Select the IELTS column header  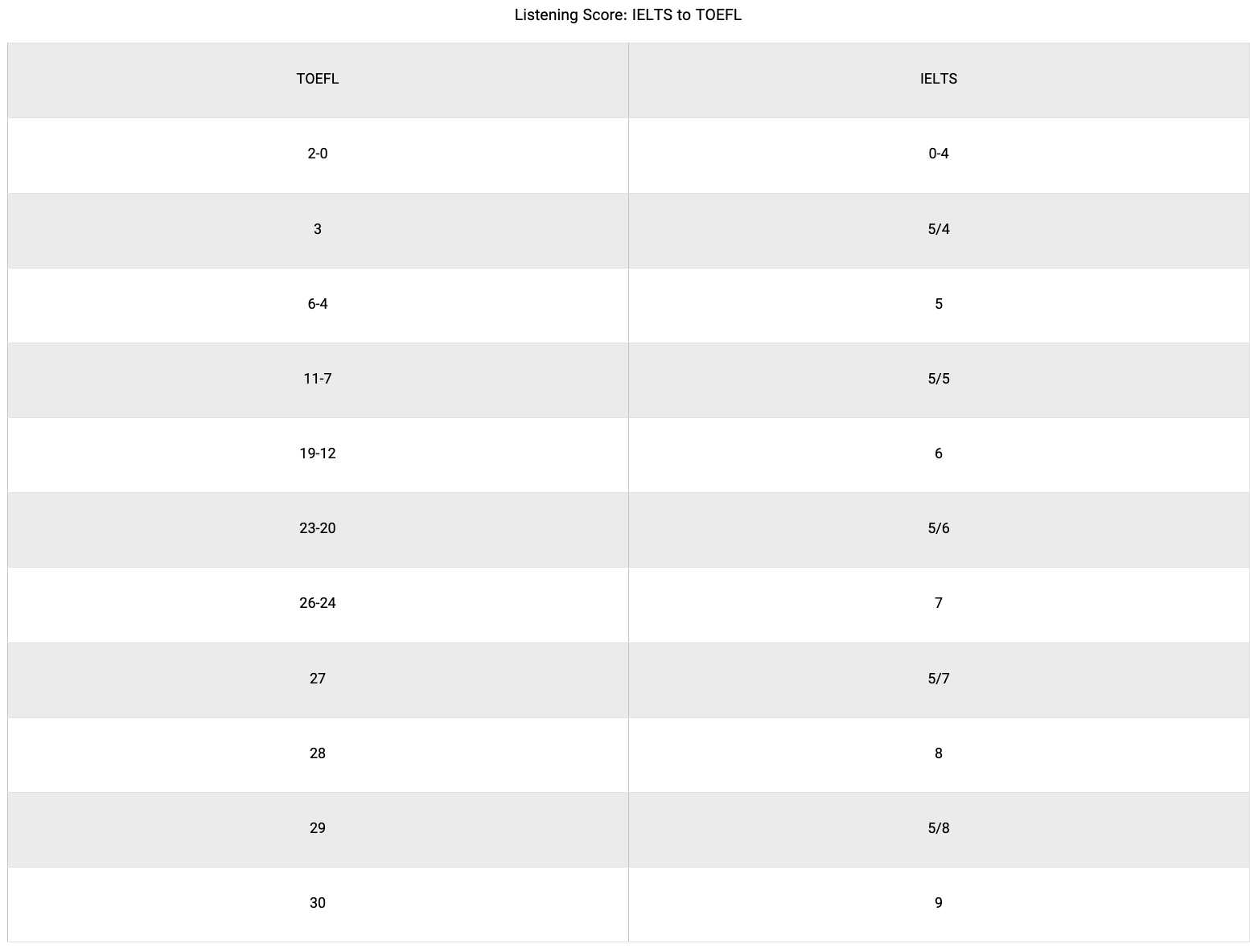[x=938, y=79]
